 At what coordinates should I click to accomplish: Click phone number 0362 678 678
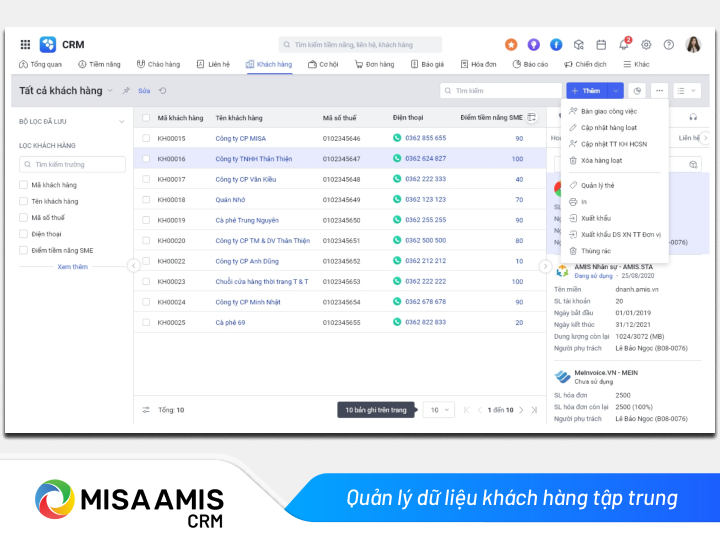pyautogui.click(x=425, y=302)
